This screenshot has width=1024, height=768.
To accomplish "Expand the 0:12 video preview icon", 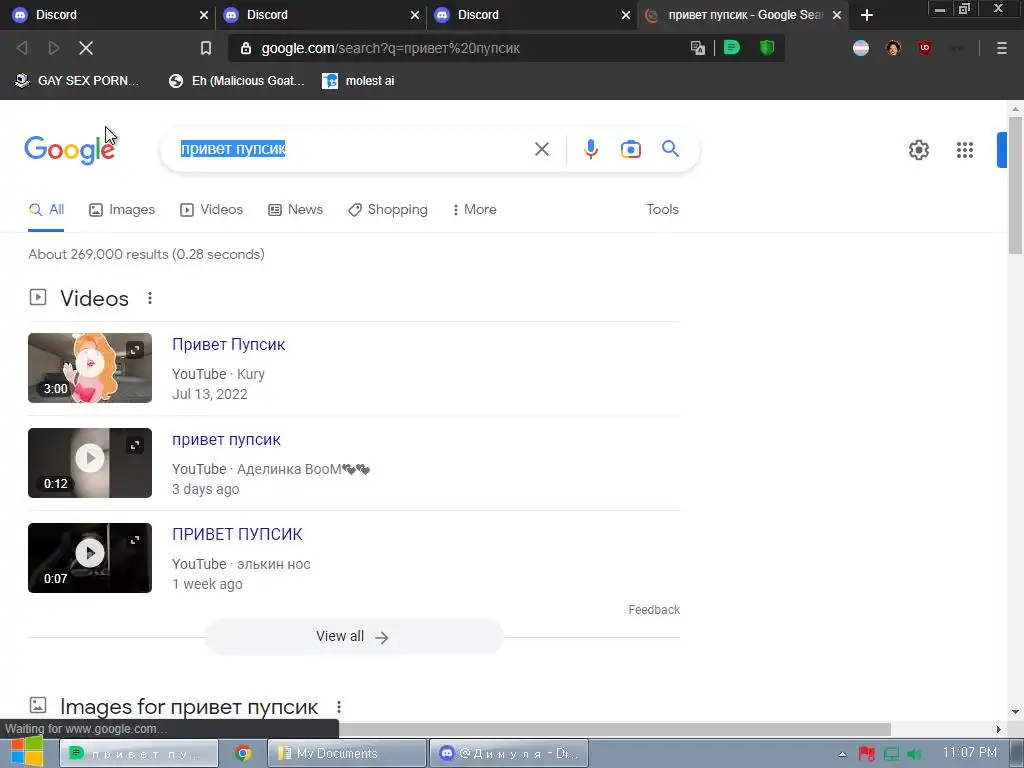I will click(135, 445).
